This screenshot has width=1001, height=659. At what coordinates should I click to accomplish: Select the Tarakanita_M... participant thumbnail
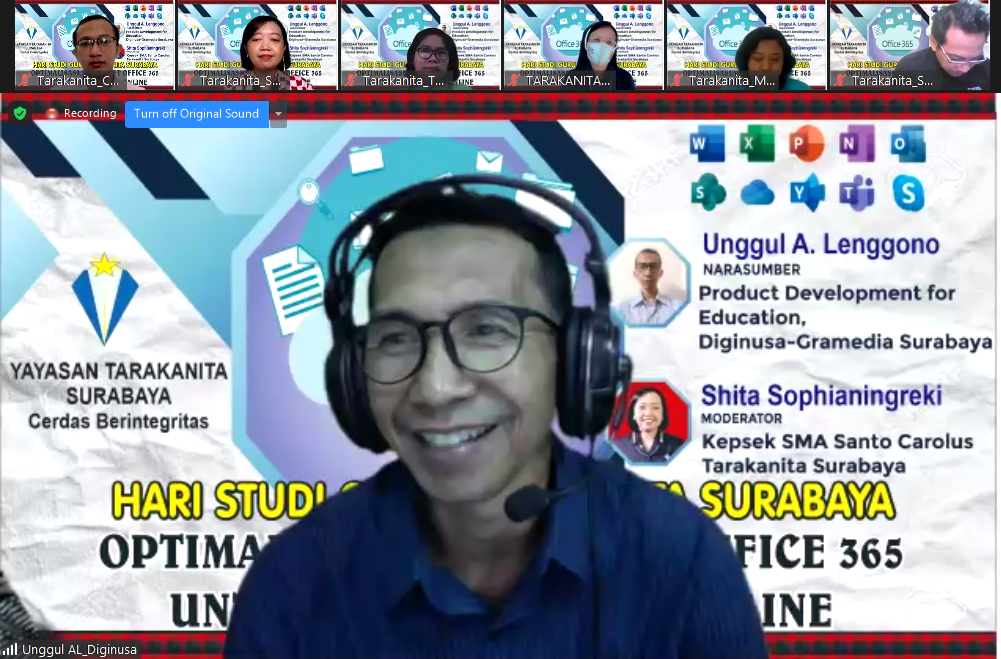pos(746,45)
